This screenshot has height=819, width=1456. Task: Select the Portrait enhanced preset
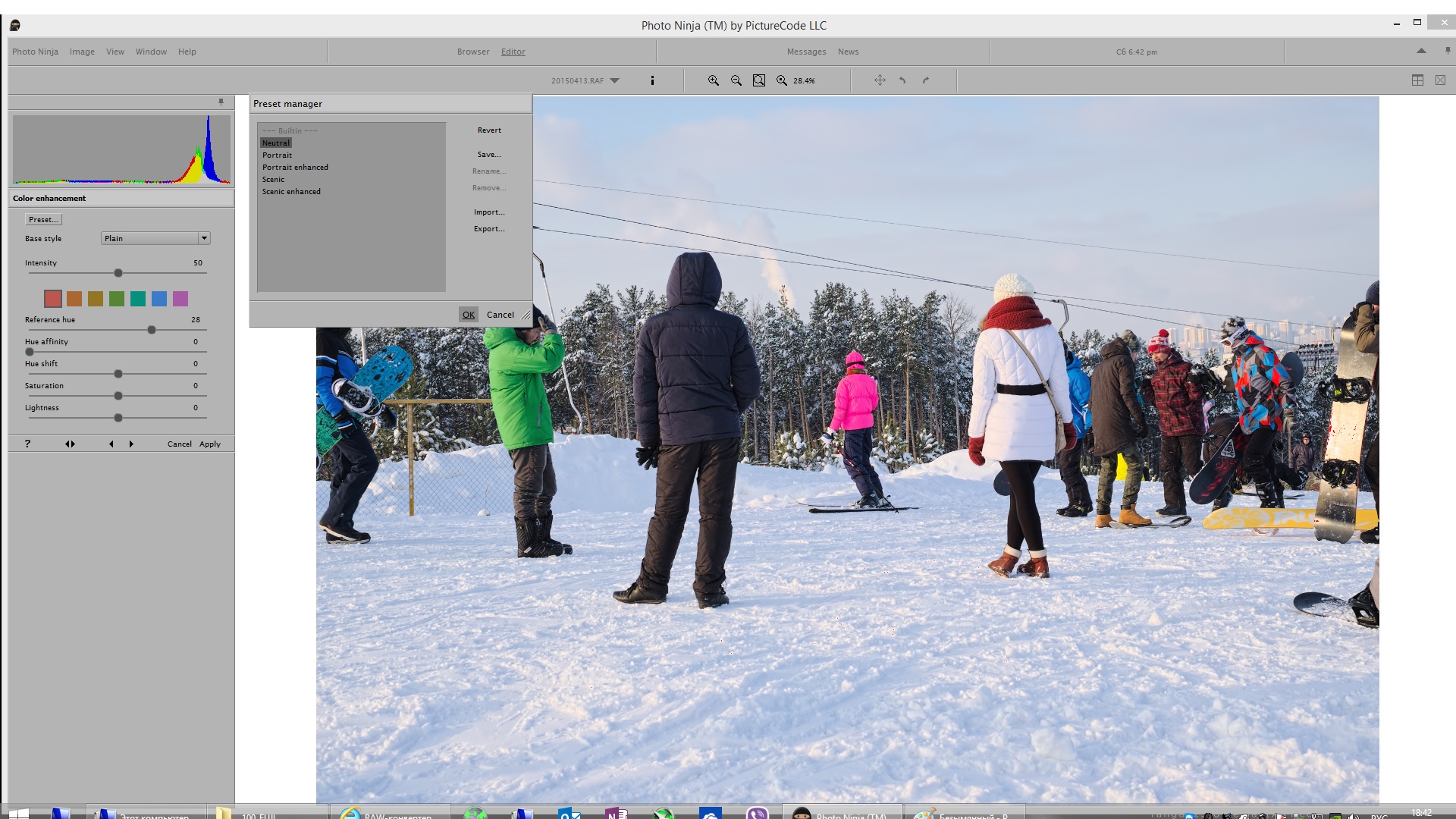295,167
